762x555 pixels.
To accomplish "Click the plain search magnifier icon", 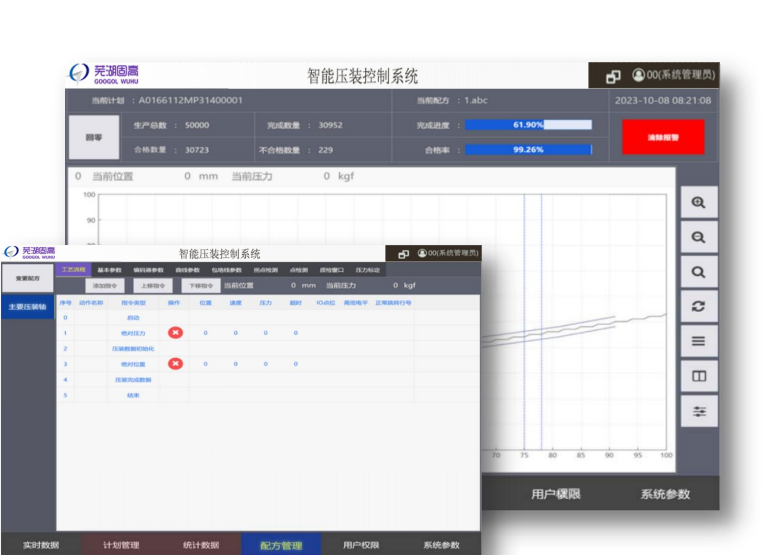I will 698,272.
